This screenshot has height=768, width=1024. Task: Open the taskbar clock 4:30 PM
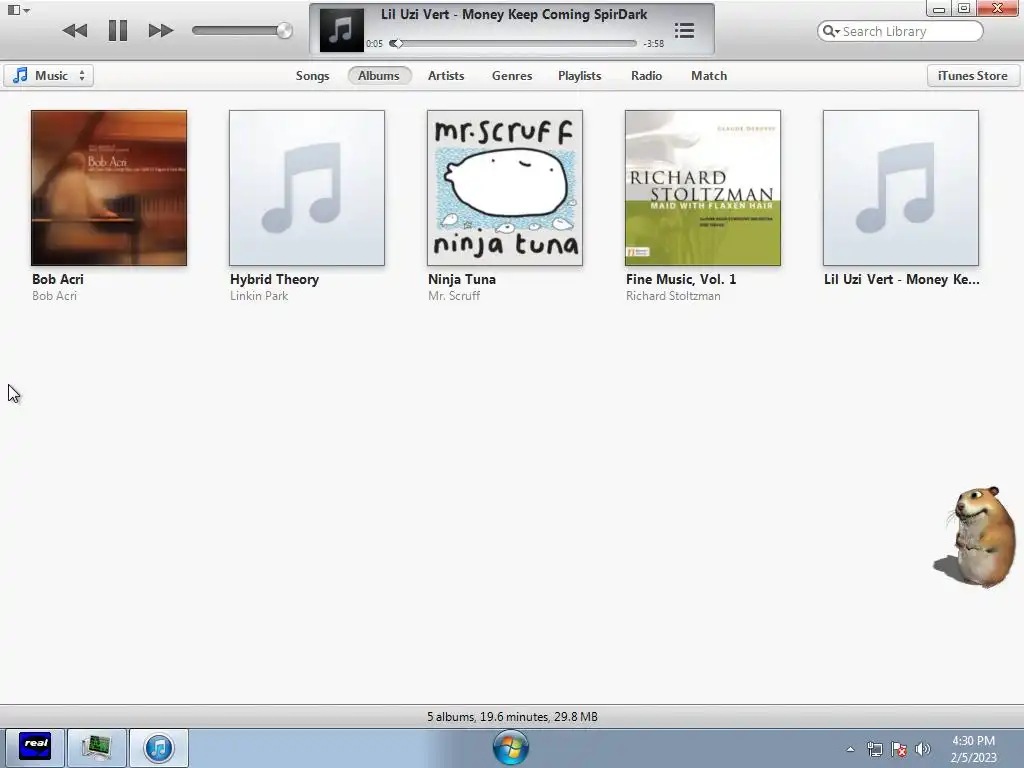click(973, 749)
